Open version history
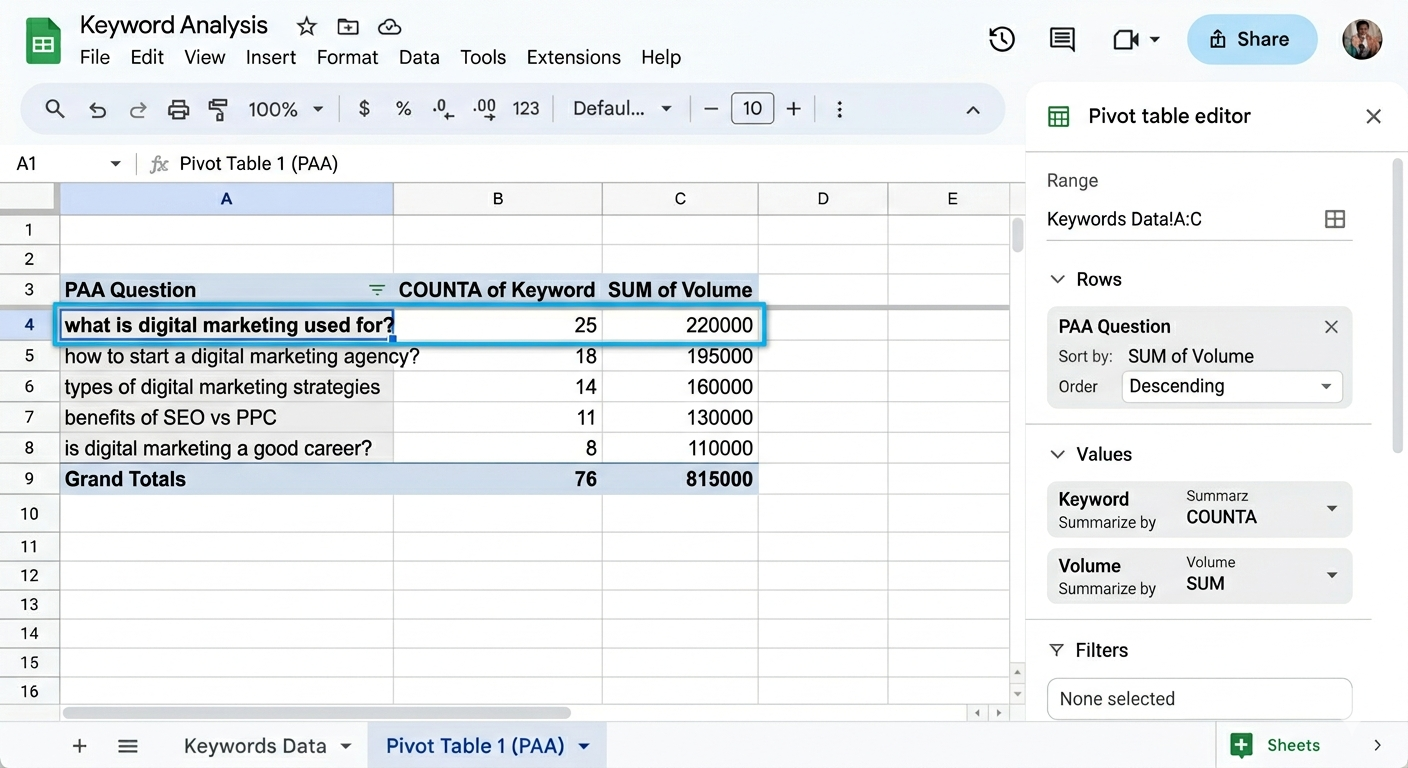Screen dimensions: 1408x768 (1002, 39)
